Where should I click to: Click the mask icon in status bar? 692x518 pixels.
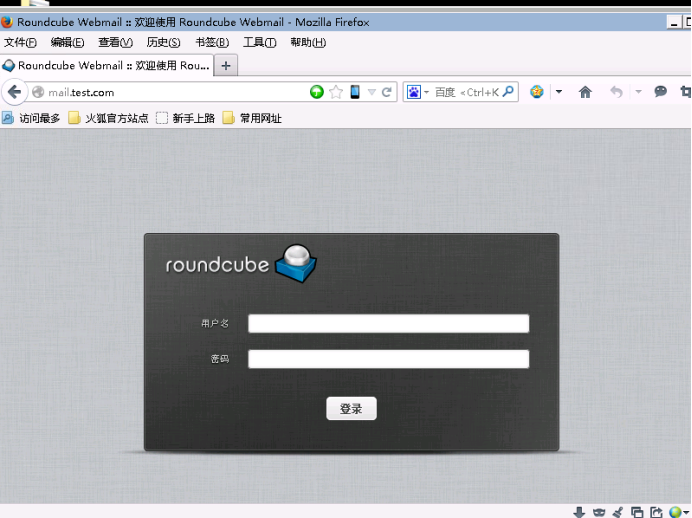599,512
